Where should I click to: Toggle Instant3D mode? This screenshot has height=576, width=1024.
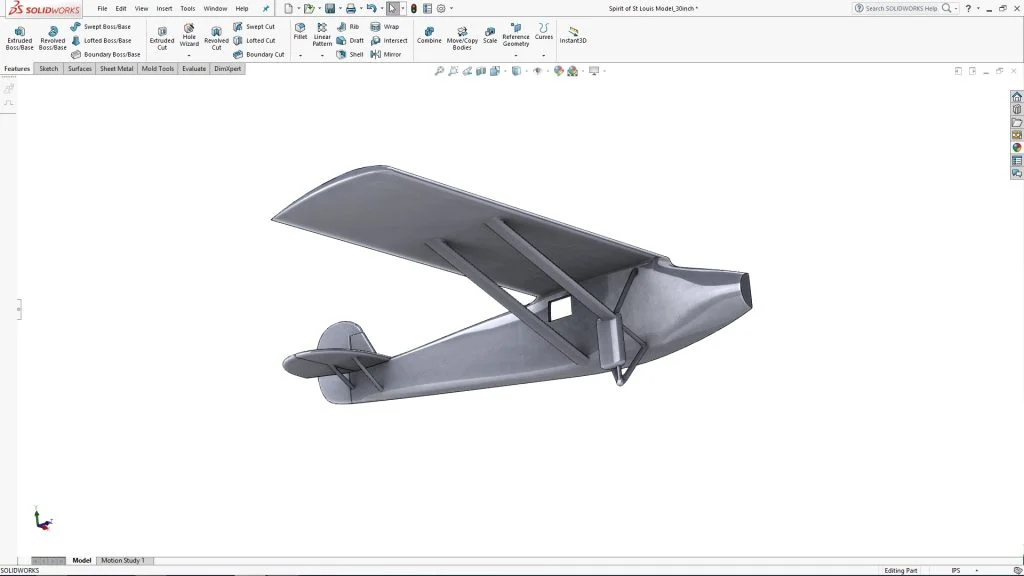573,35
